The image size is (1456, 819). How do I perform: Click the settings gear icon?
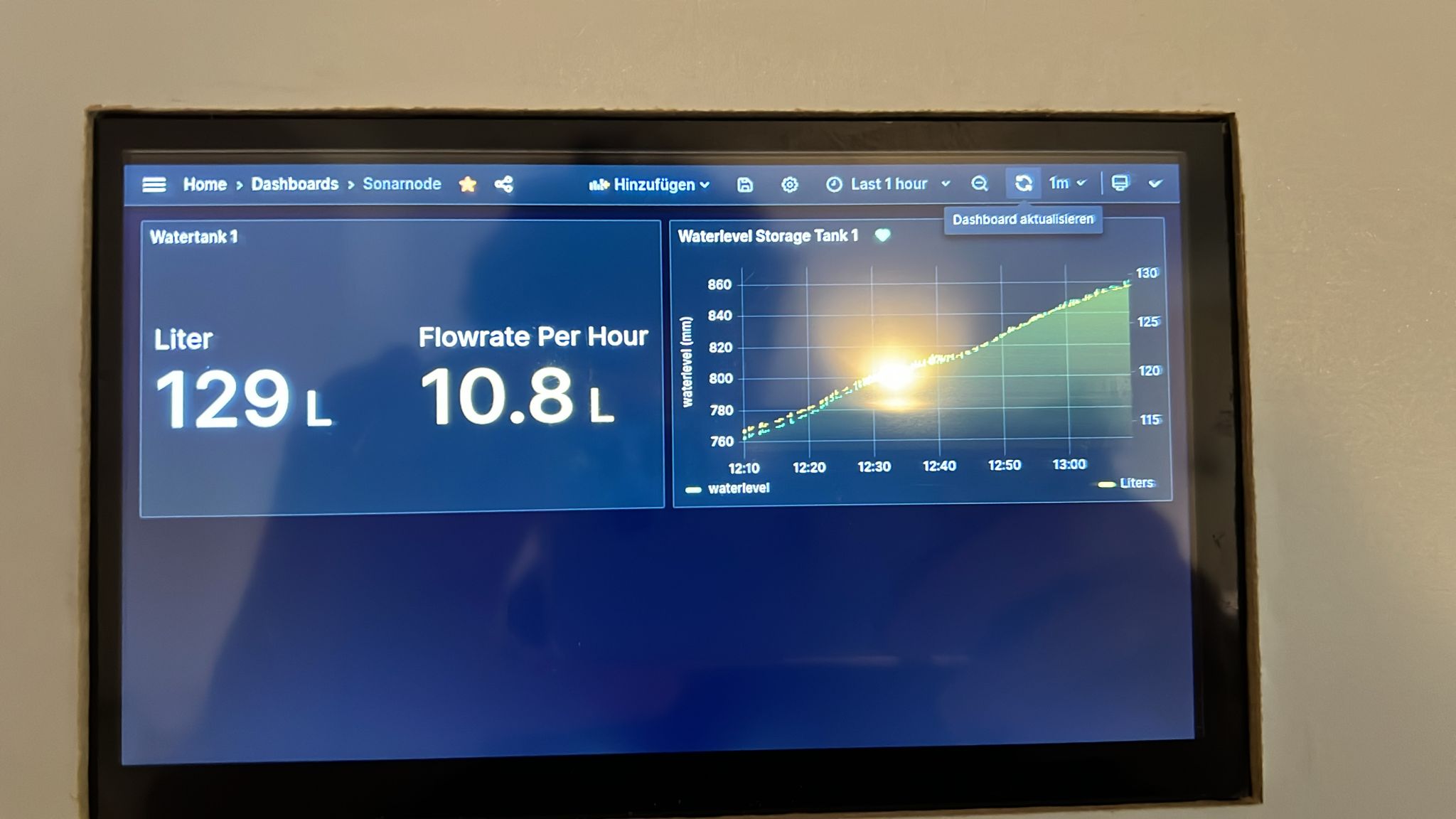pyautogui.click(x=791, y=184)
